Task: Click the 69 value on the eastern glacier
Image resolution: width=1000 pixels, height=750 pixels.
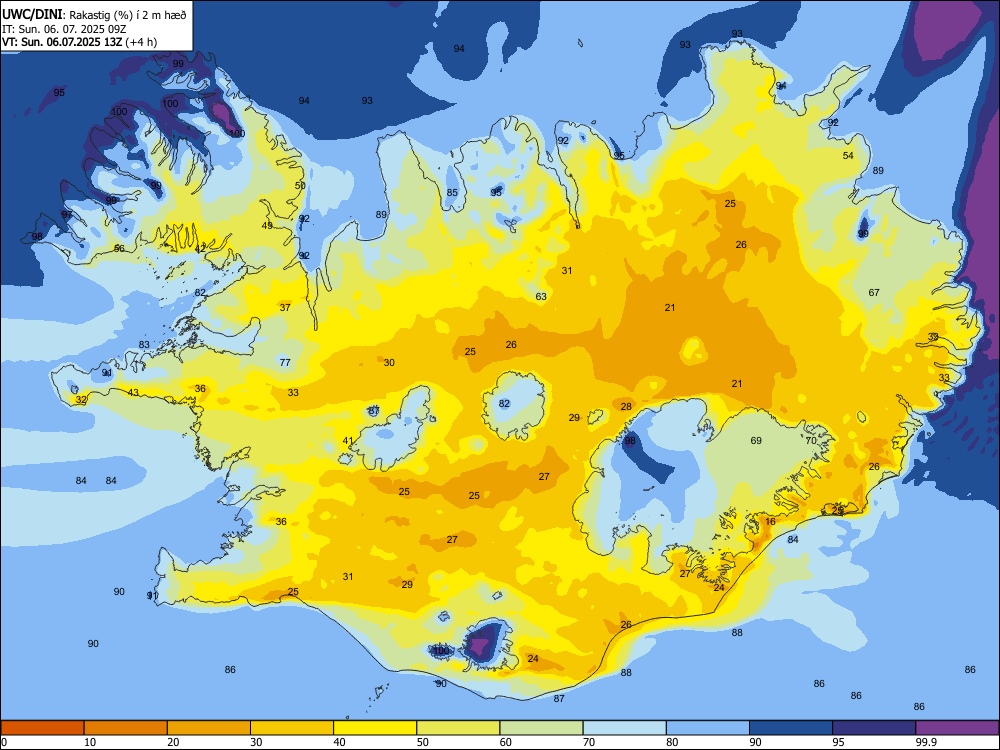Action: click(756, 441)
